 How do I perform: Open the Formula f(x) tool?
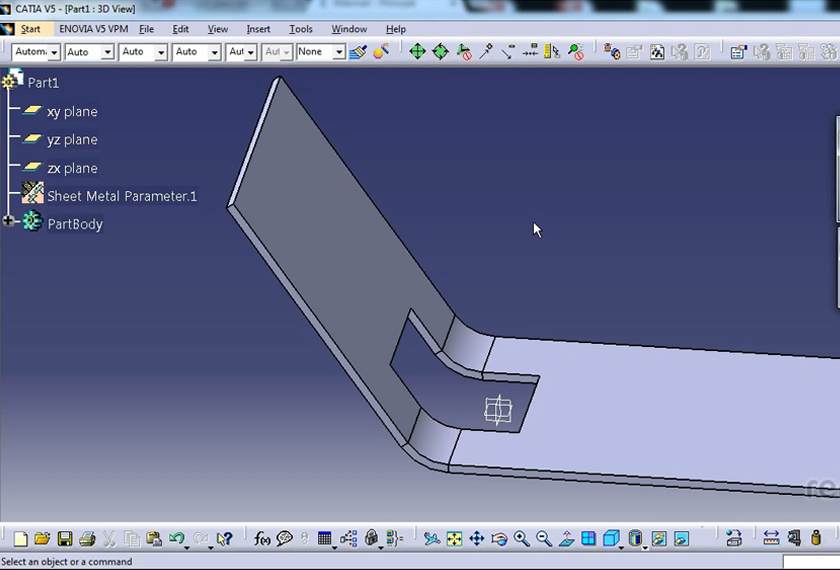262,539
